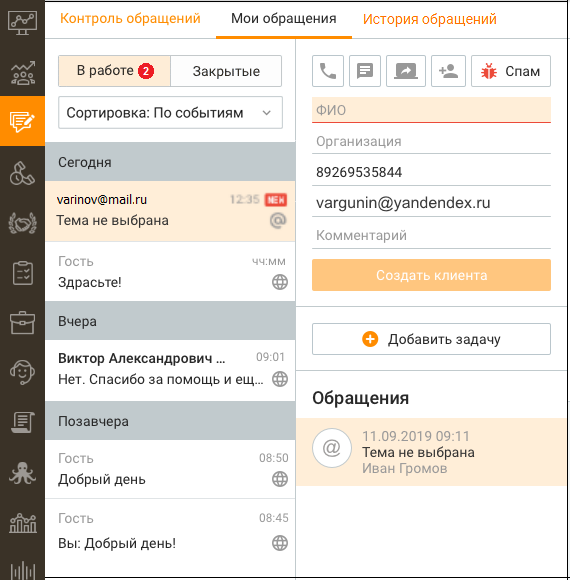This screenshot has height=580, width=570.
Task: Click the email field vargunin@yandendex.ru
Action: tap(431, 203)
